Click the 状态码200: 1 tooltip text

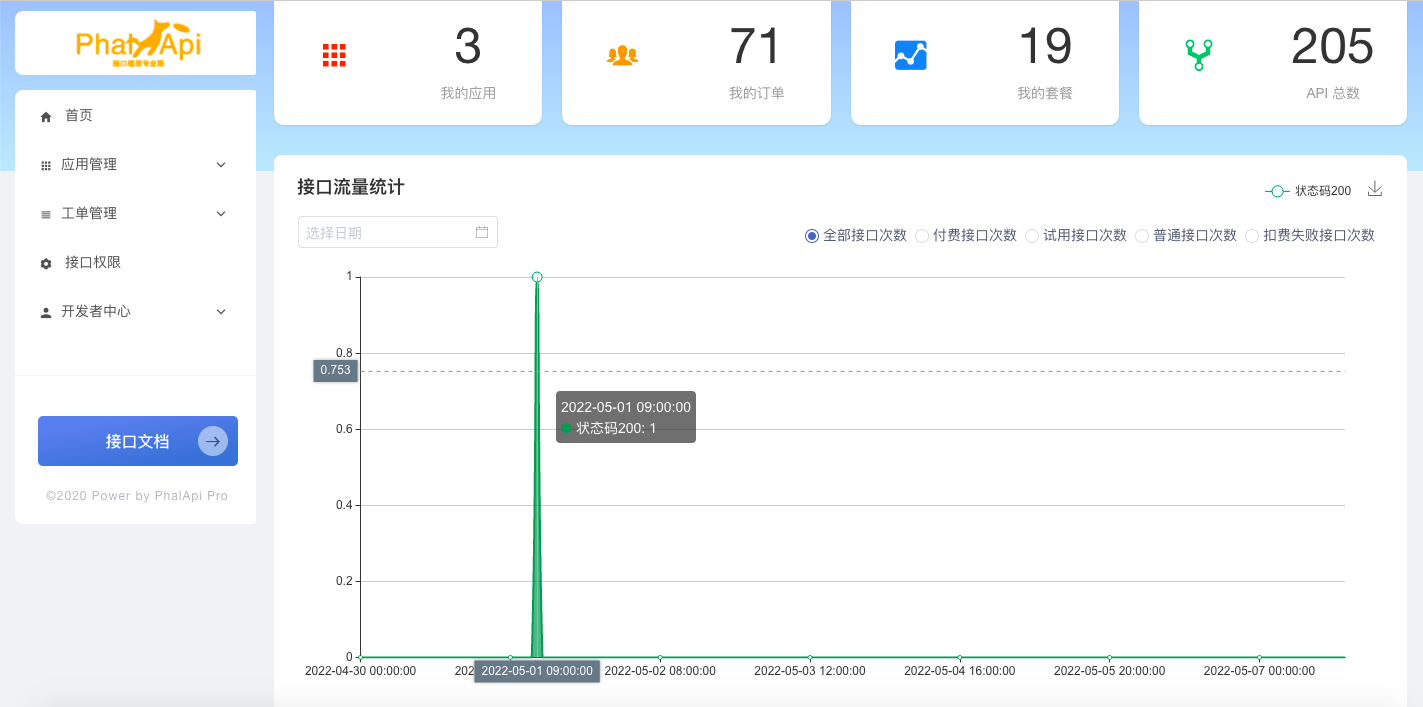[x=616, y=428]
